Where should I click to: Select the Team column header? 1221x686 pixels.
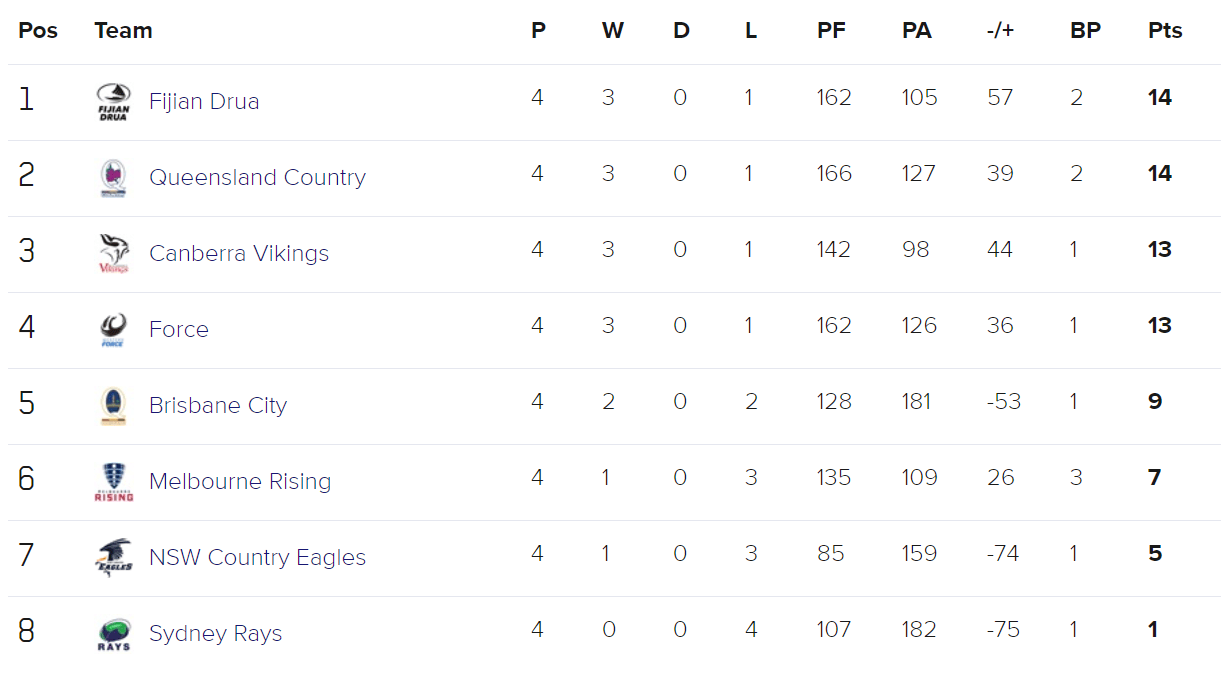123,30
